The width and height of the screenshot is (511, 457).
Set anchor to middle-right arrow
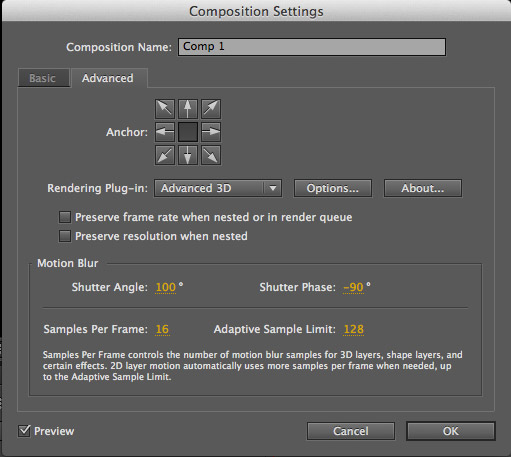tap(211, 132)
